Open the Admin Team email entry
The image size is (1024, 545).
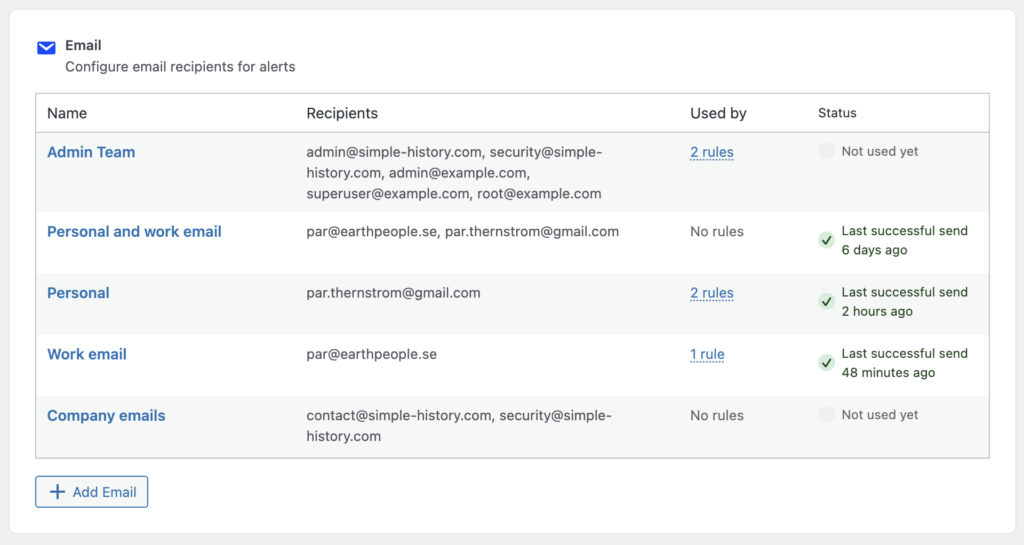(91, 152)
